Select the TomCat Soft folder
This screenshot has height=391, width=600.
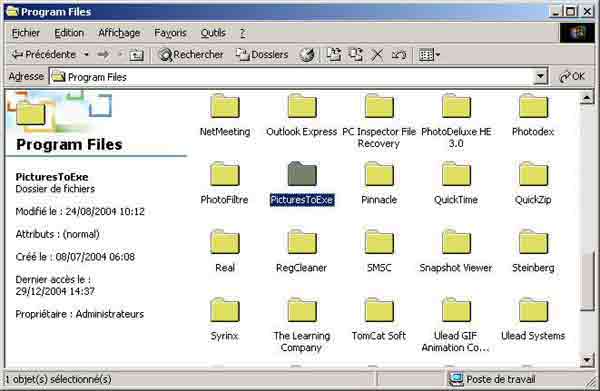coord(379,319)
